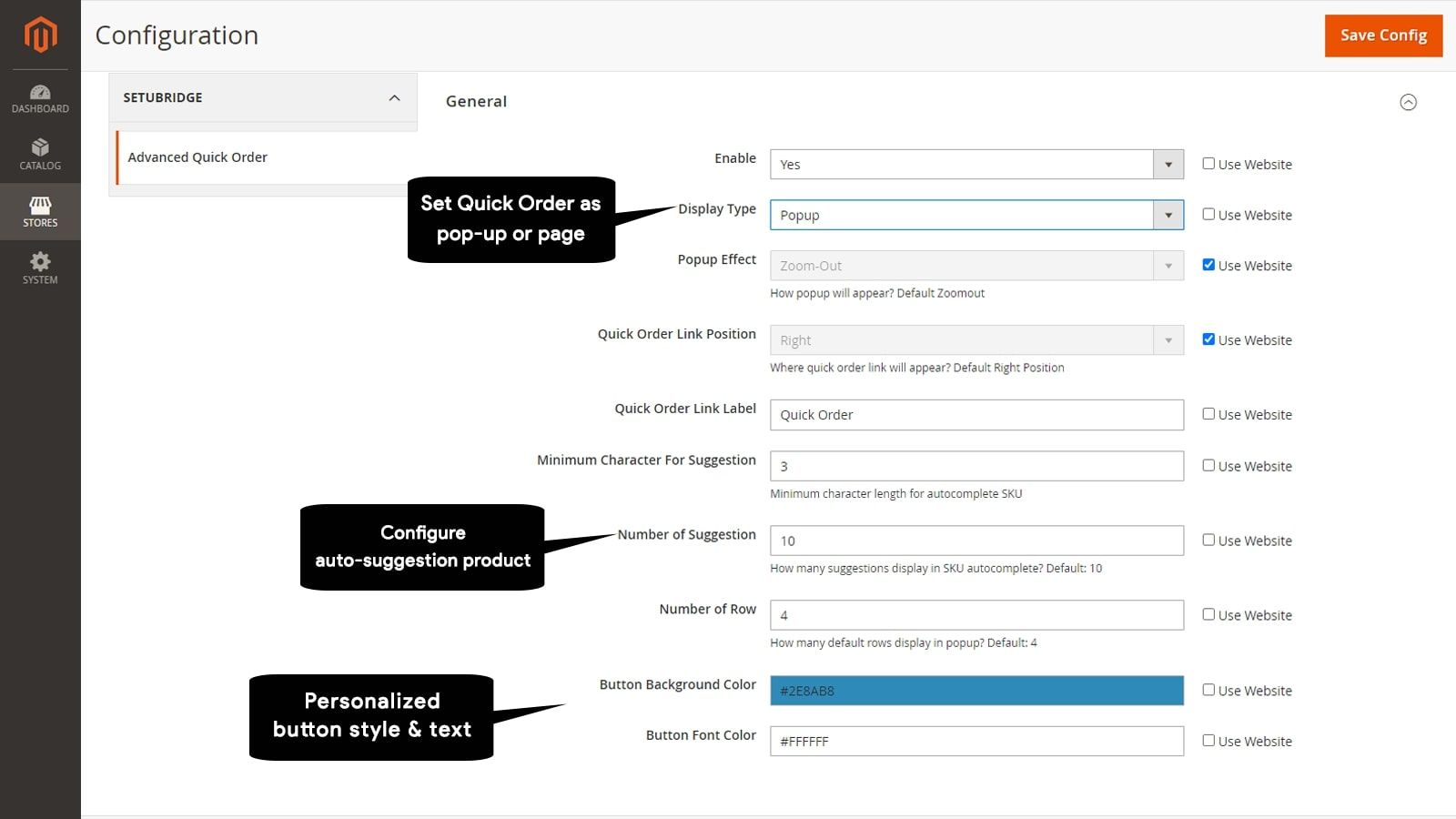Collapse the General section circle icon
The image size is (1456, 819).
tap(1408, 102)
